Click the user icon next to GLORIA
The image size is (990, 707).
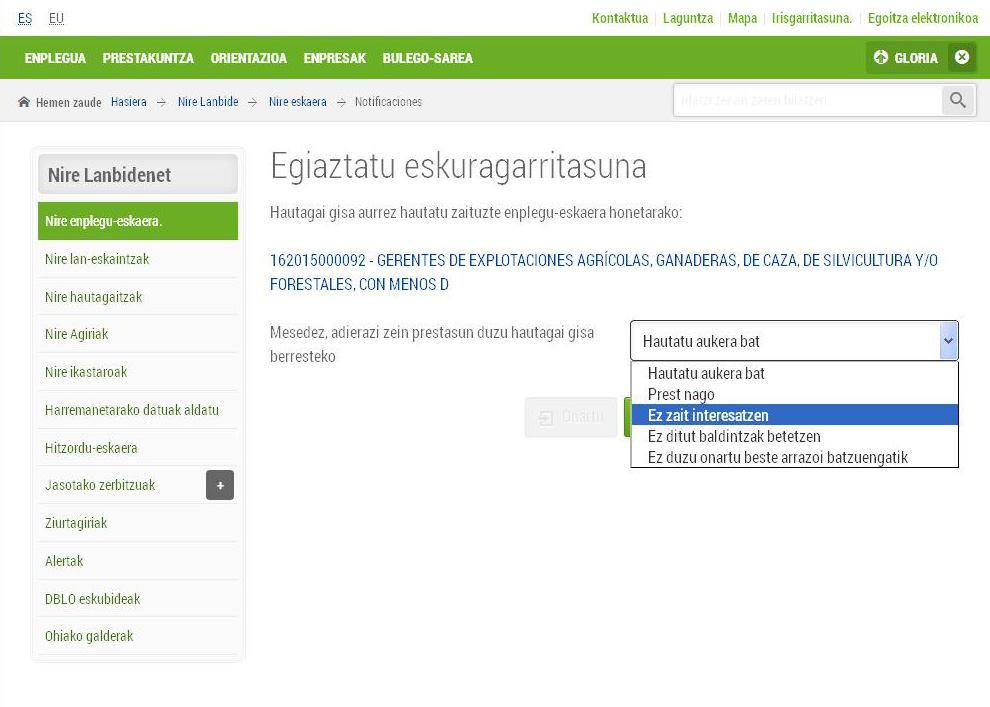click(881, 58)
